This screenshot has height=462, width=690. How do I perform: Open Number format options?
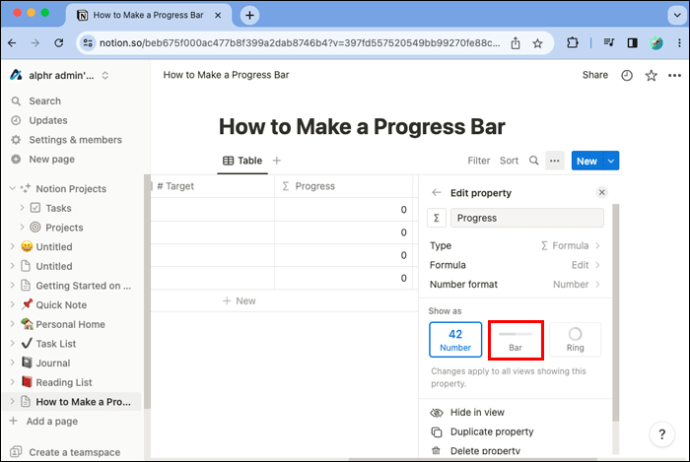(x=515, y=284)
